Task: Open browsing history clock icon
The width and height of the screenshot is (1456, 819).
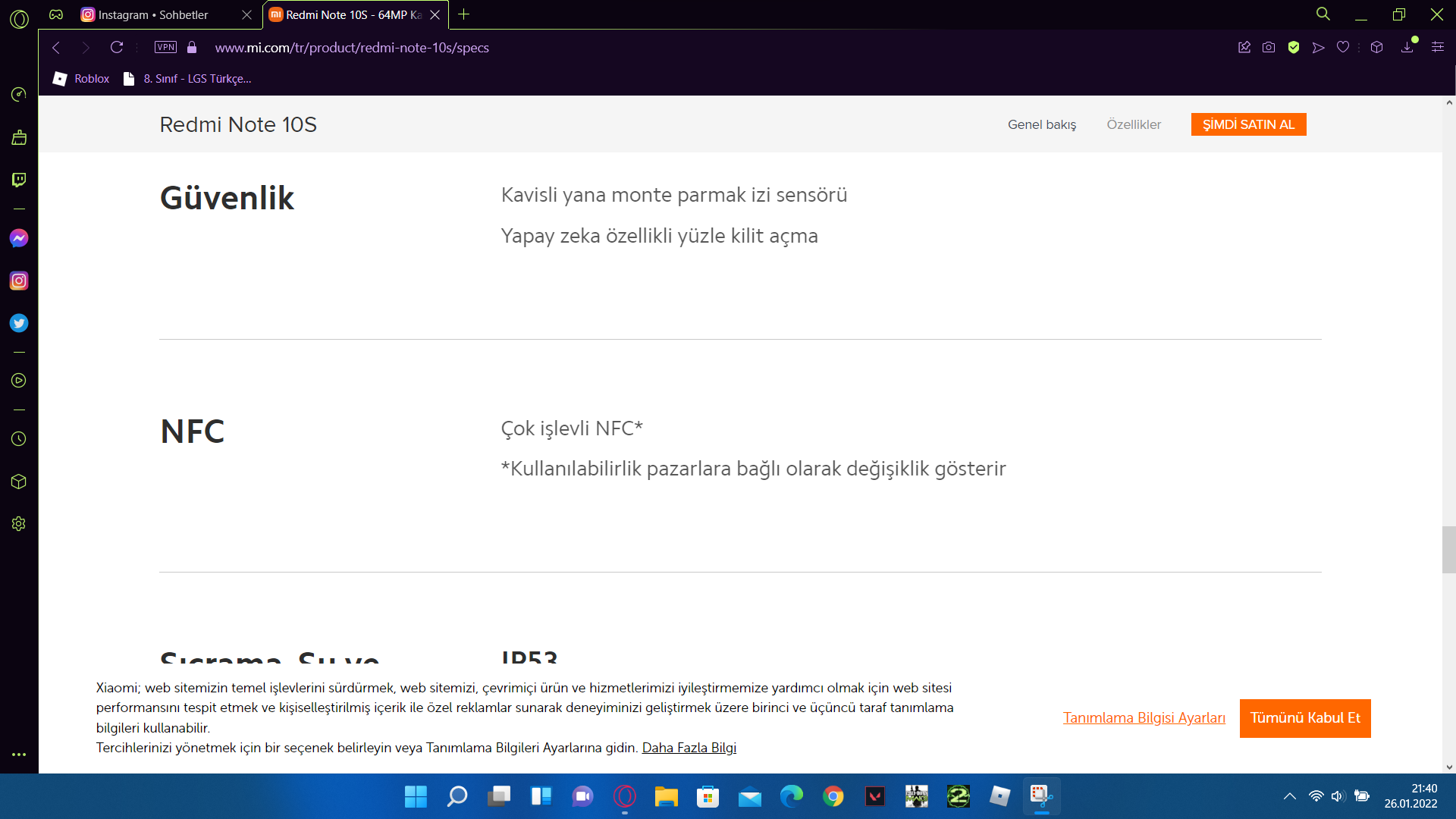Action: (x=19, y=439)
